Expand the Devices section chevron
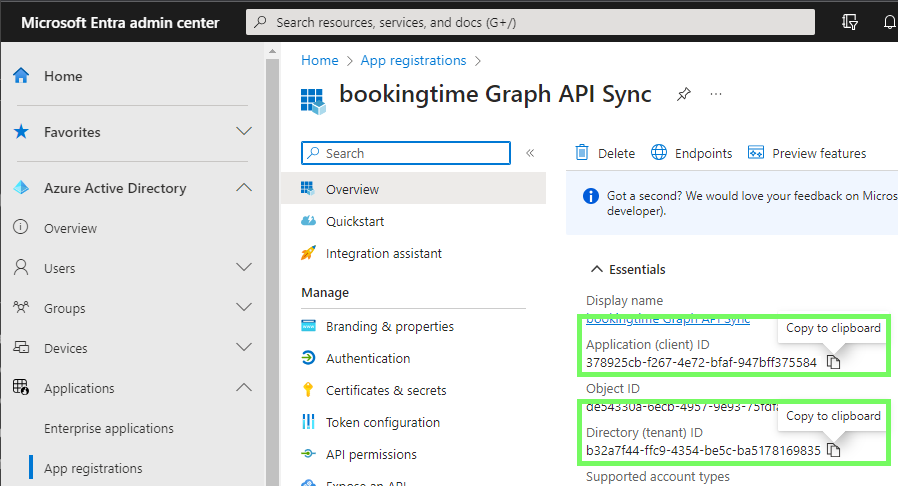This screenshot has height=486, width=898. click(244, 347)
